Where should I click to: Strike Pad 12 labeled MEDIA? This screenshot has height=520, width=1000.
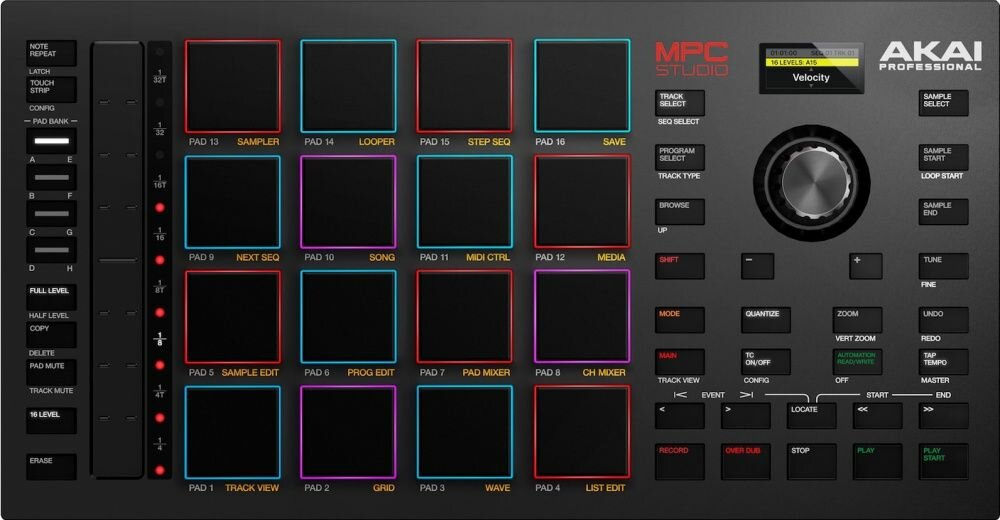(582, 202)
